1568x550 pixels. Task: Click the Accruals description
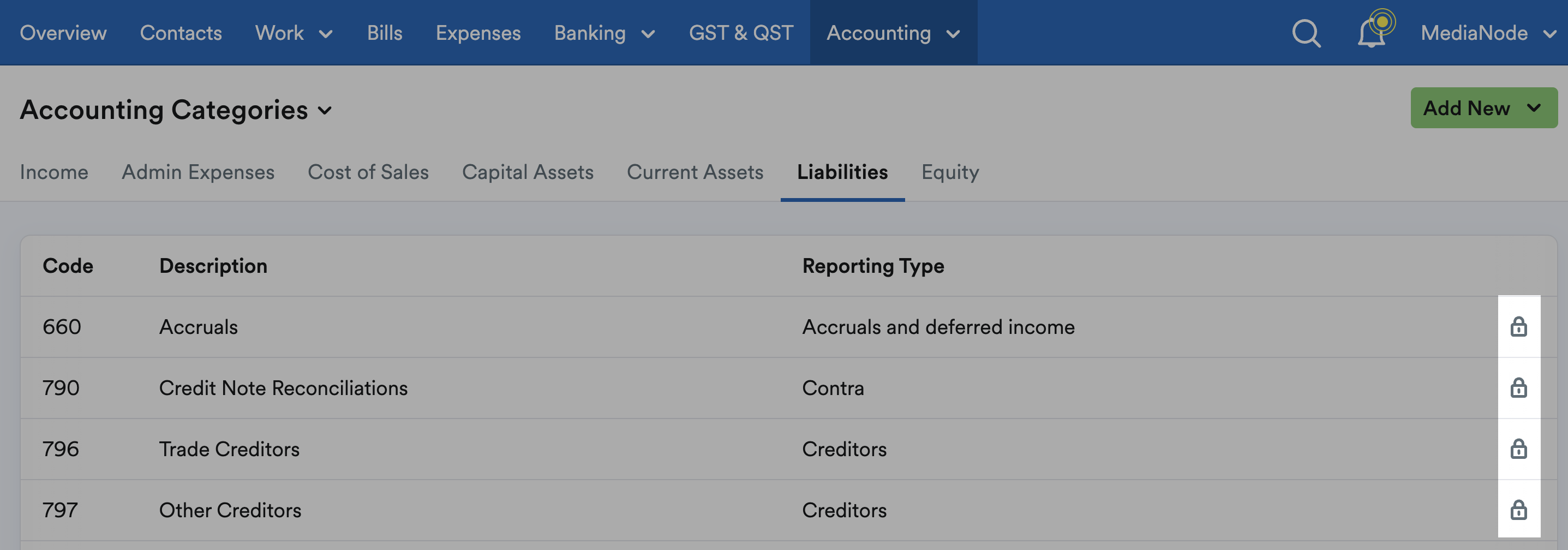coord(199,327)
